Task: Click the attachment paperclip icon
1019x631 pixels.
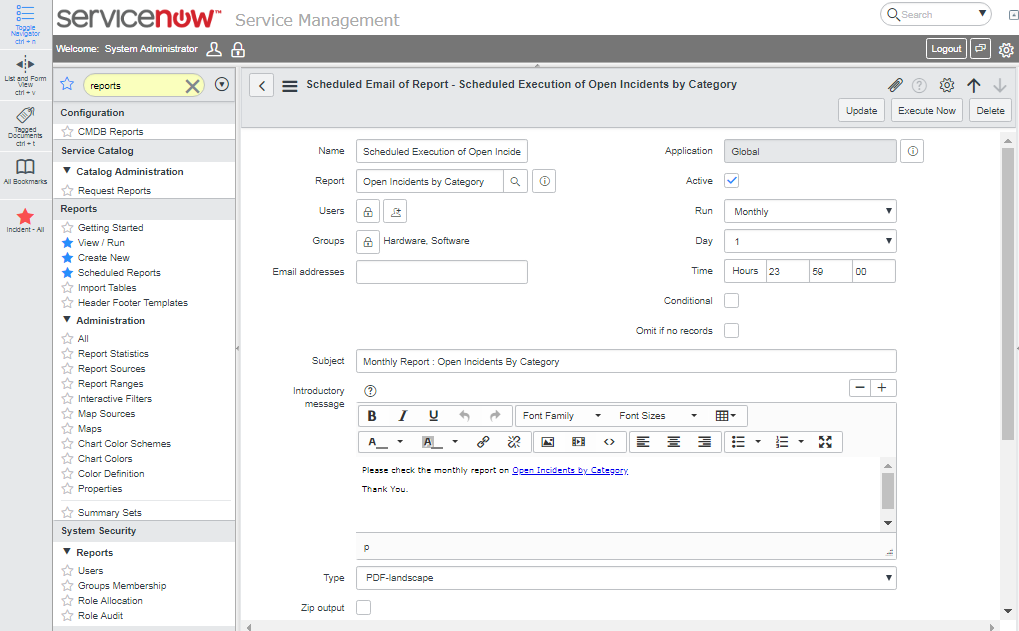Action: pos(895,86)
